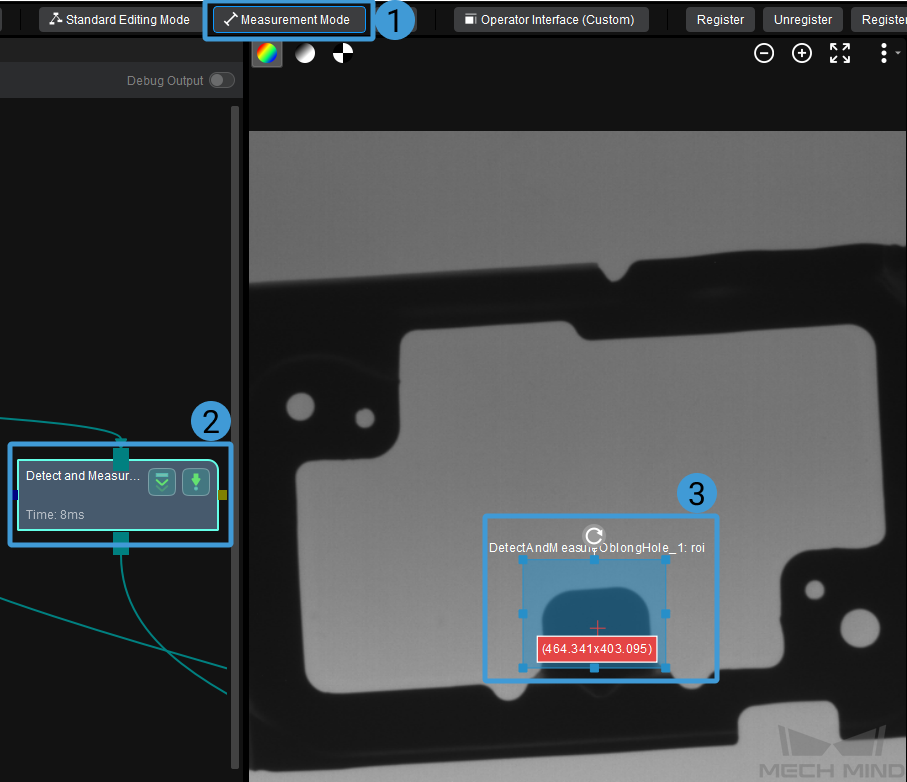
Task: Click the step's Time: 8ms text
Action: tap(55, 515)
